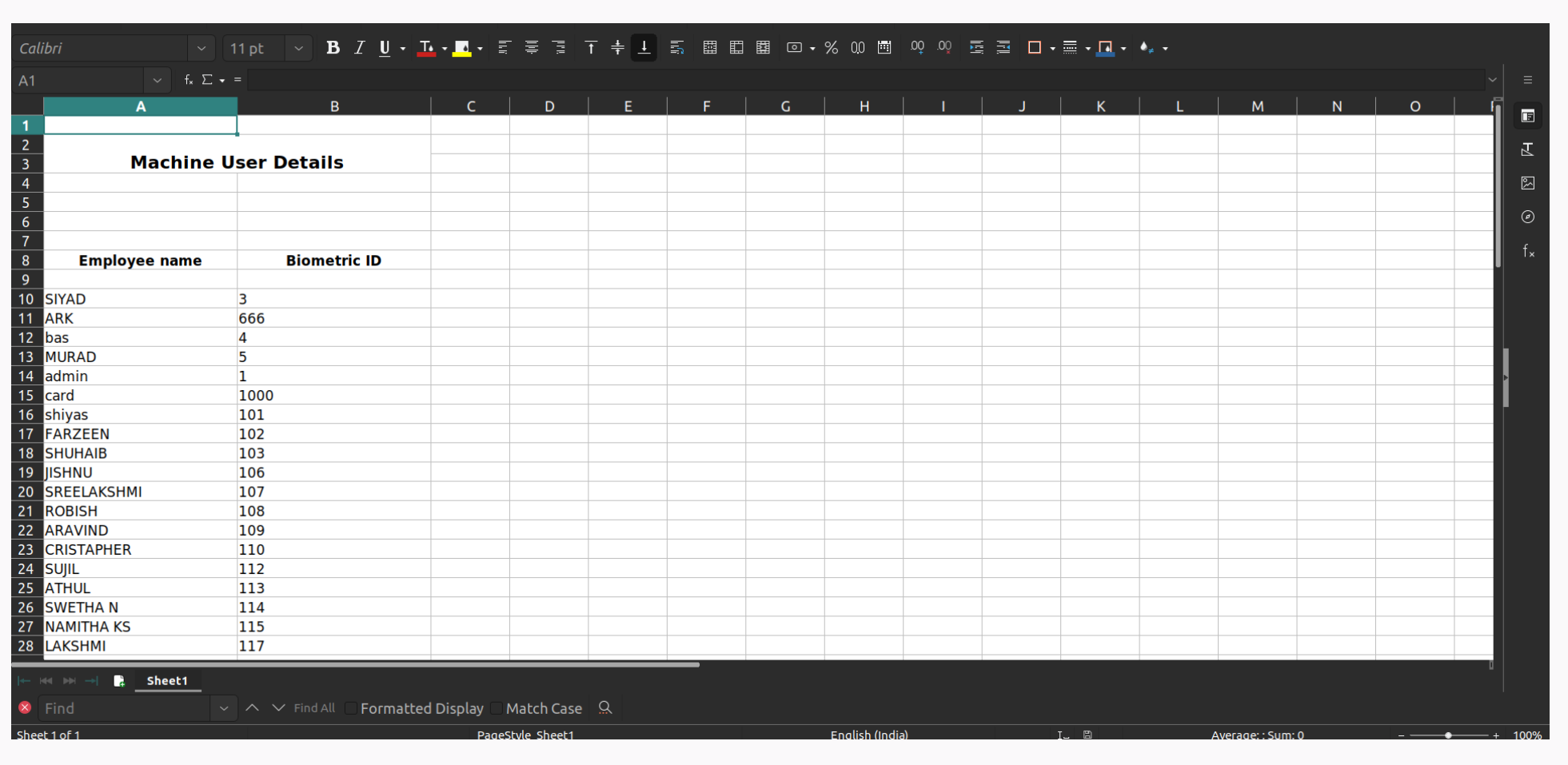Enable the Match Case checkbox

pyautogui.click(x=497, y=708)
